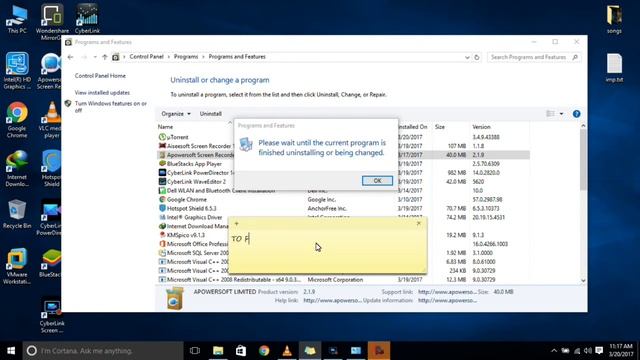Select BlueStacks App Player entry
This screenshot has width=640, height=360.
click(194, 164)
